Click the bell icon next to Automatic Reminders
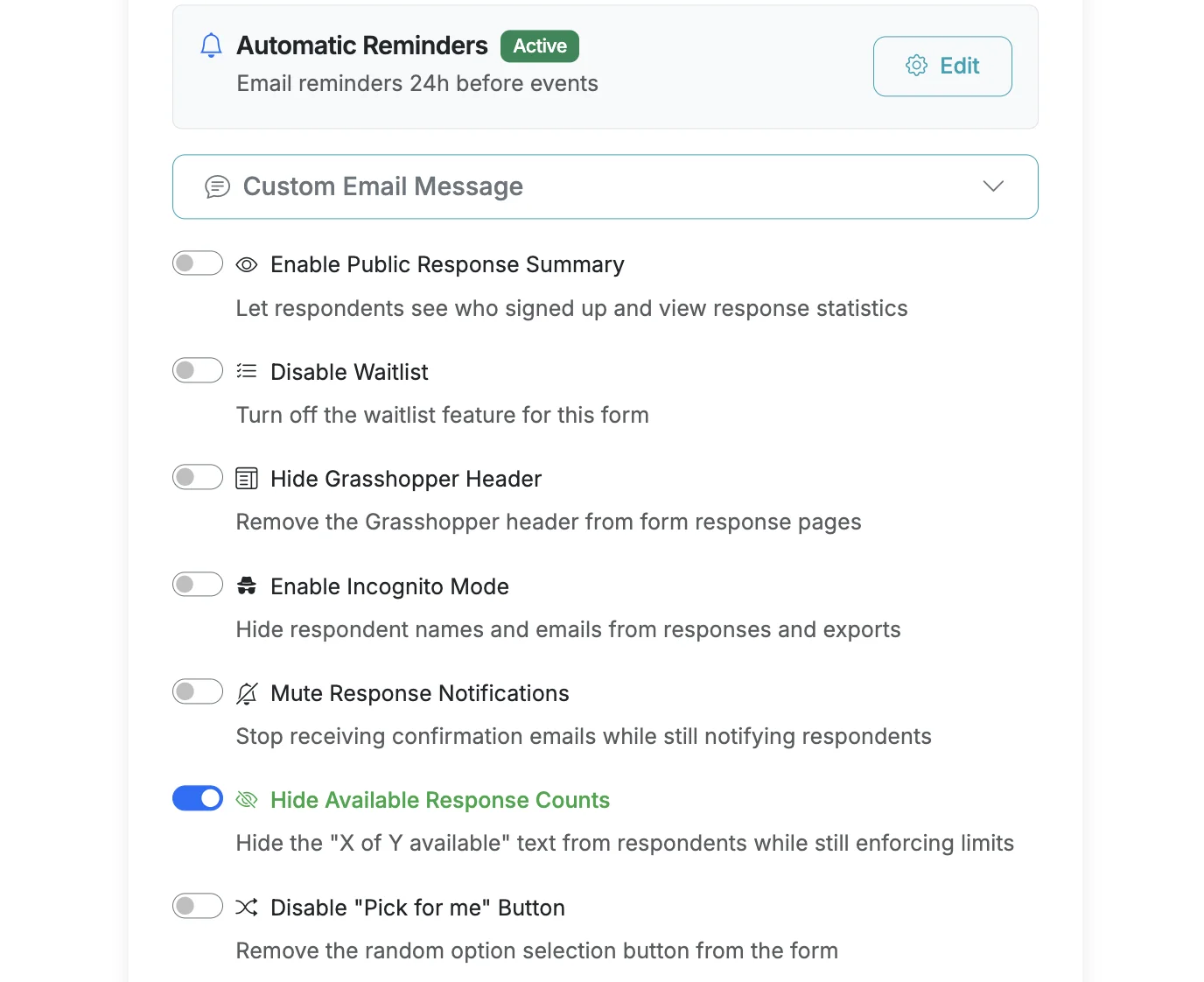Image resolution: width=1204 pixels, height=982 pixels. (x=211, y=46)
